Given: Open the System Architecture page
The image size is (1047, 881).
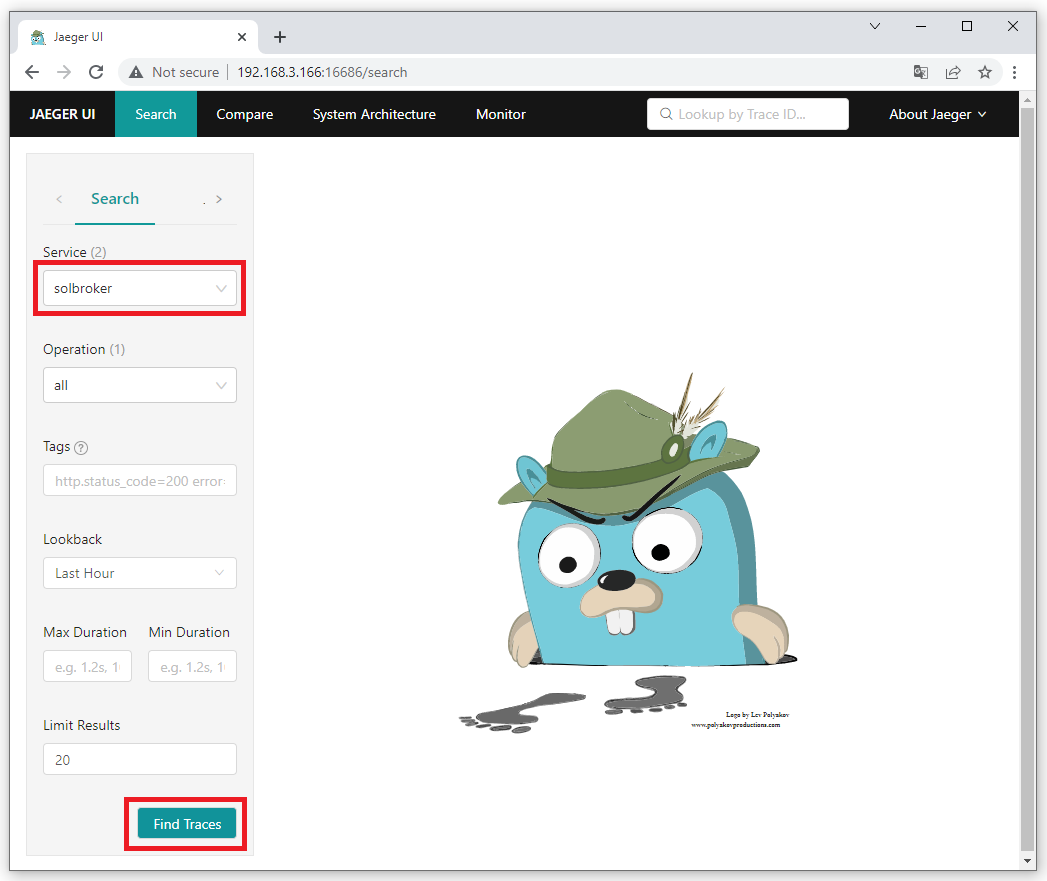Looking at the screenshot, I should coord(374,114).
